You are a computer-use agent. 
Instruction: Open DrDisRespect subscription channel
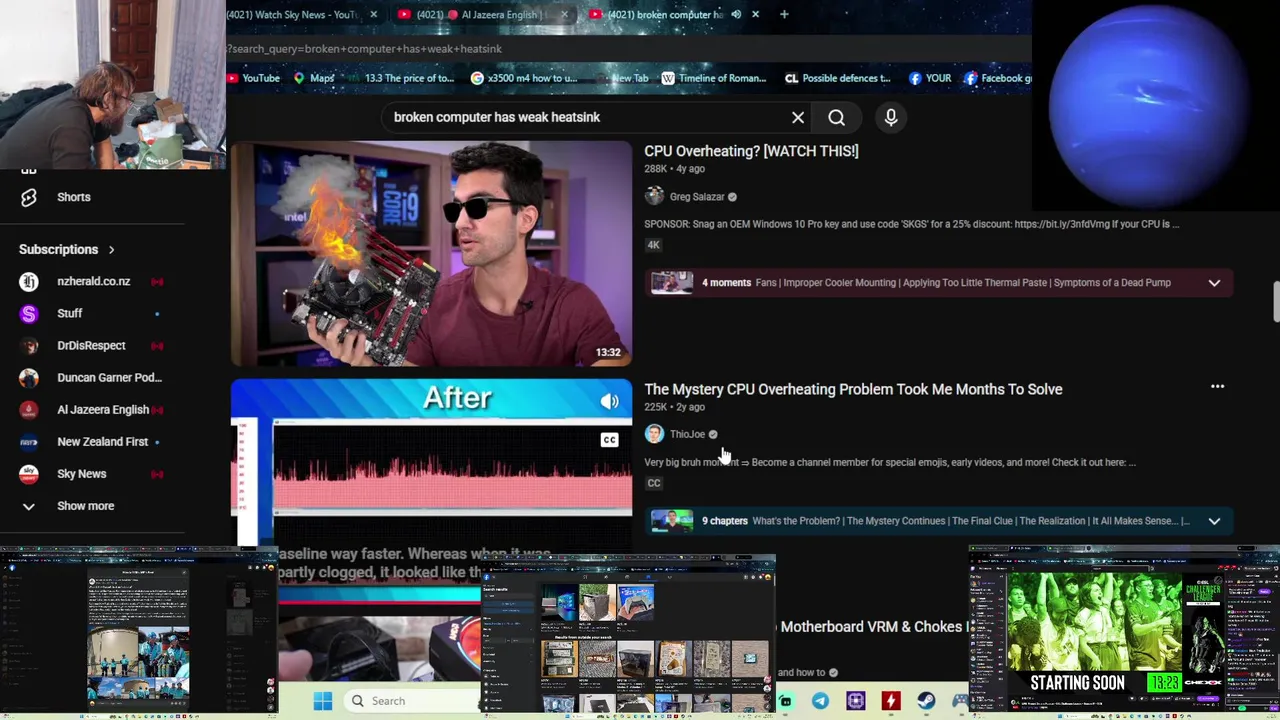pos(91,345)
